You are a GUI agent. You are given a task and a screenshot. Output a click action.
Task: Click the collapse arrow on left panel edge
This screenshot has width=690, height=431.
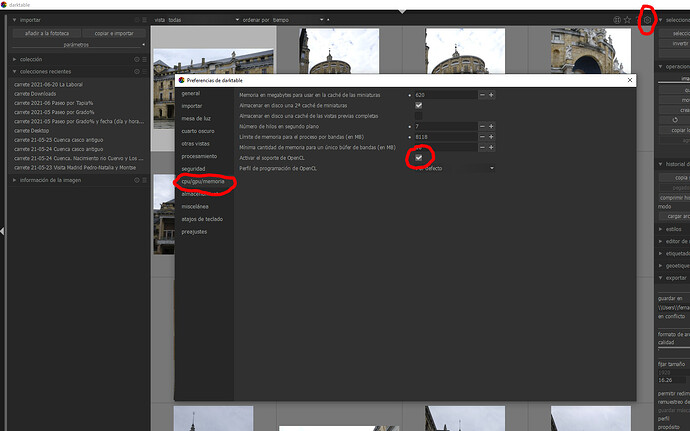(4, 232)
